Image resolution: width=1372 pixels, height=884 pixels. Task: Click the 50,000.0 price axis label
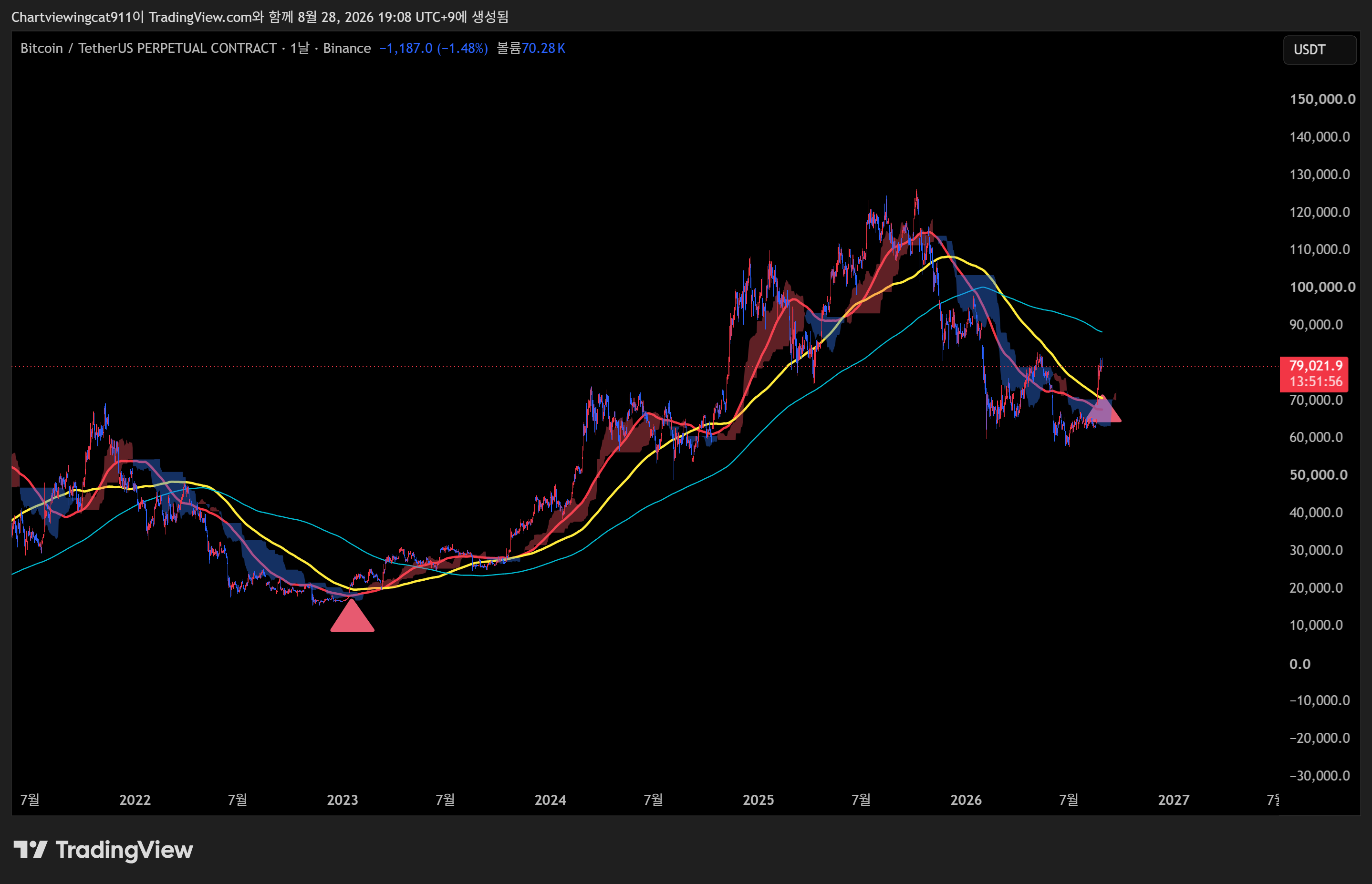tap(1319, 475)
